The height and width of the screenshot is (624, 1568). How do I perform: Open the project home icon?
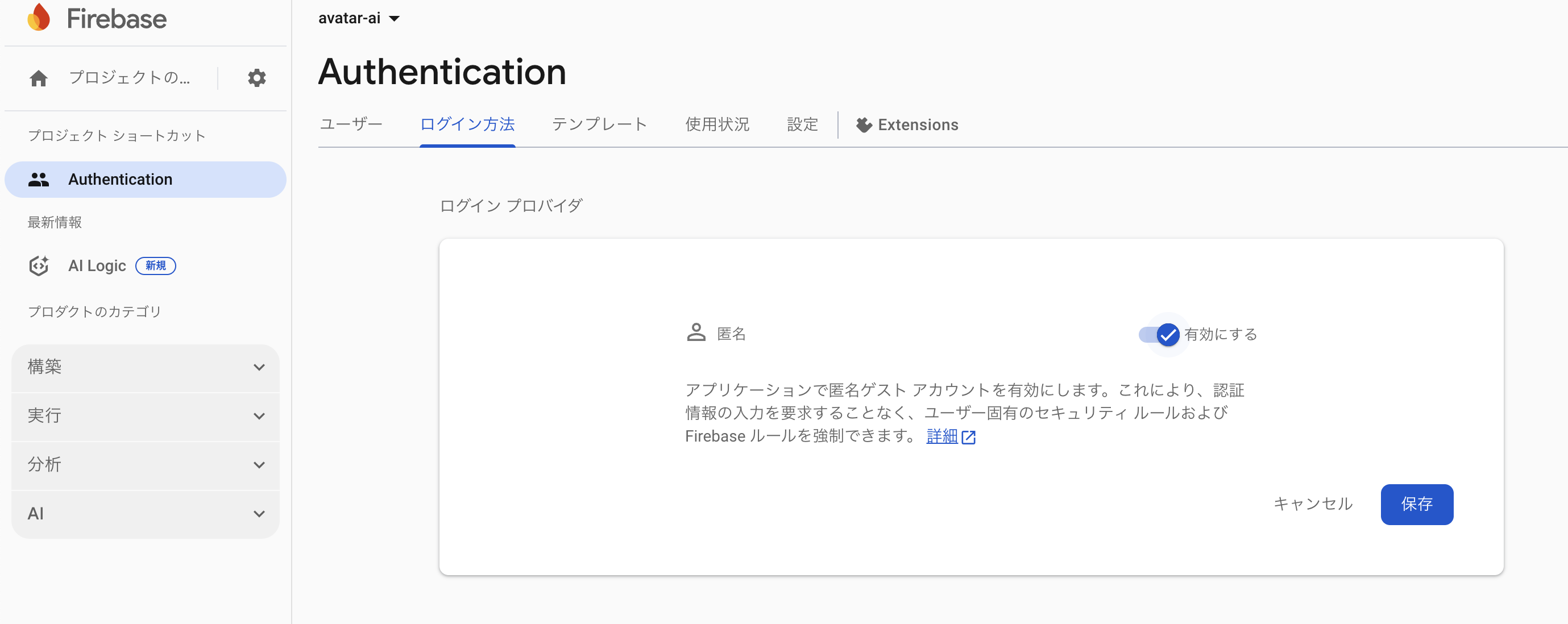[38, 78]
